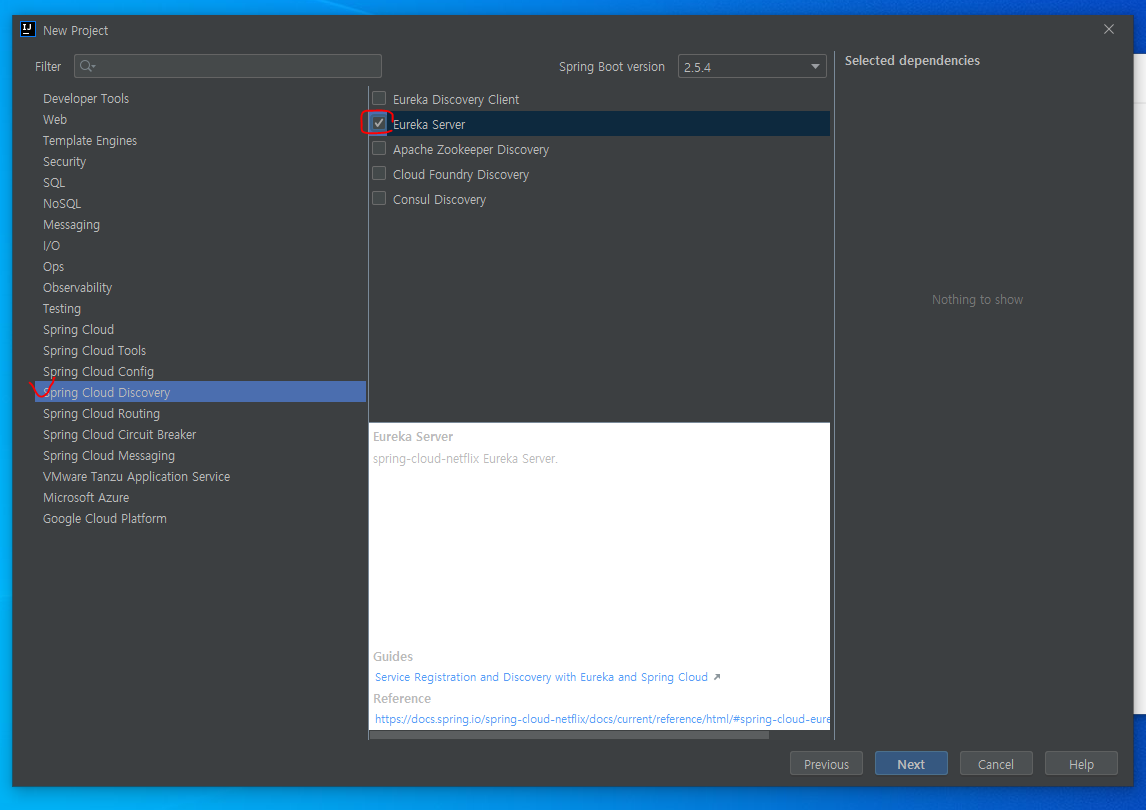Enable Consul Discovery checkbox
The height and width of the screenshot is (810, 1146).
(x=379, y=198)
